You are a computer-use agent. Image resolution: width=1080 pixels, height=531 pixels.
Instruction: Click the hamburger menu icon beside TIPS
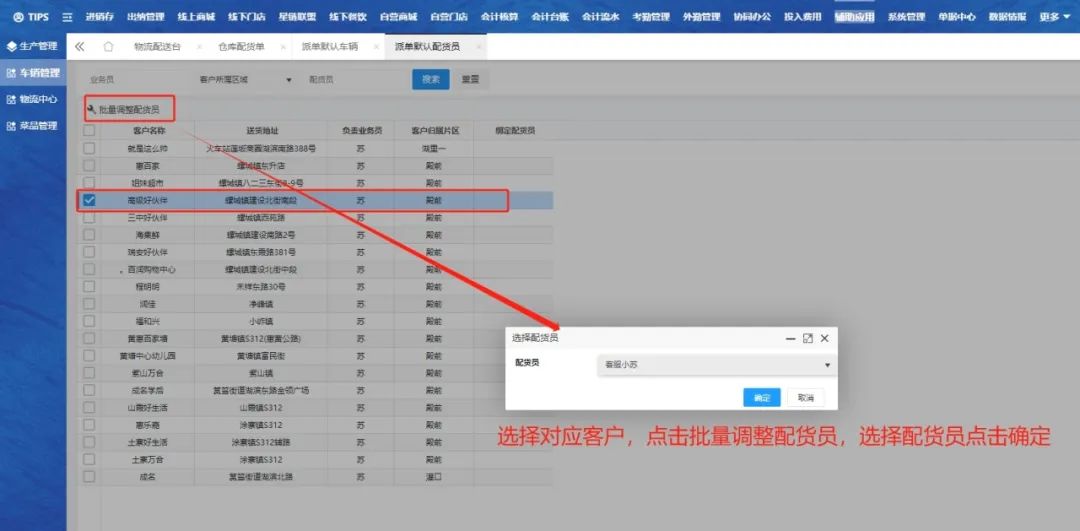(67, 17)
